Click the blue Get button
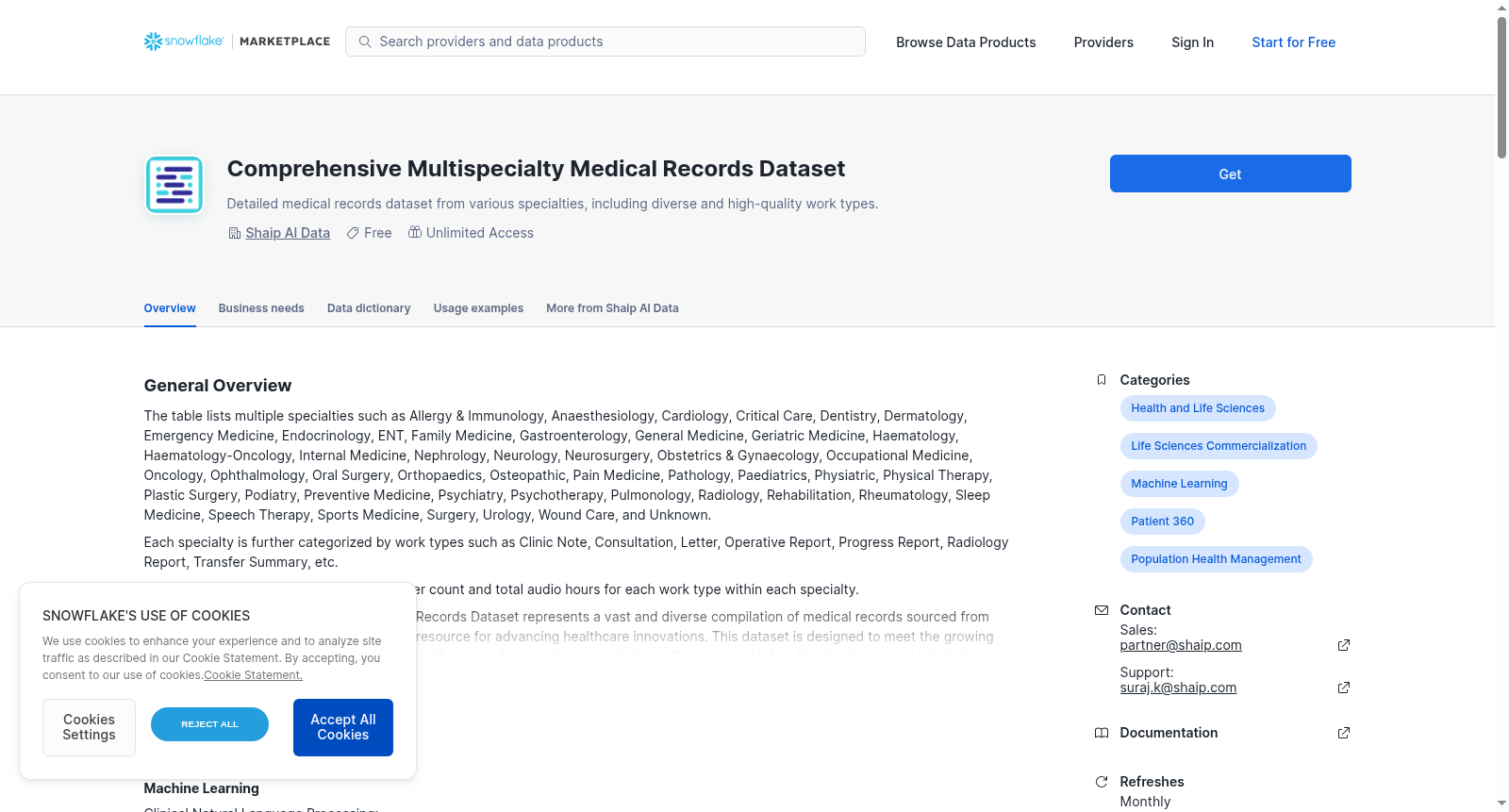This screenshot has width=1509, height=812. point(1230,174)
